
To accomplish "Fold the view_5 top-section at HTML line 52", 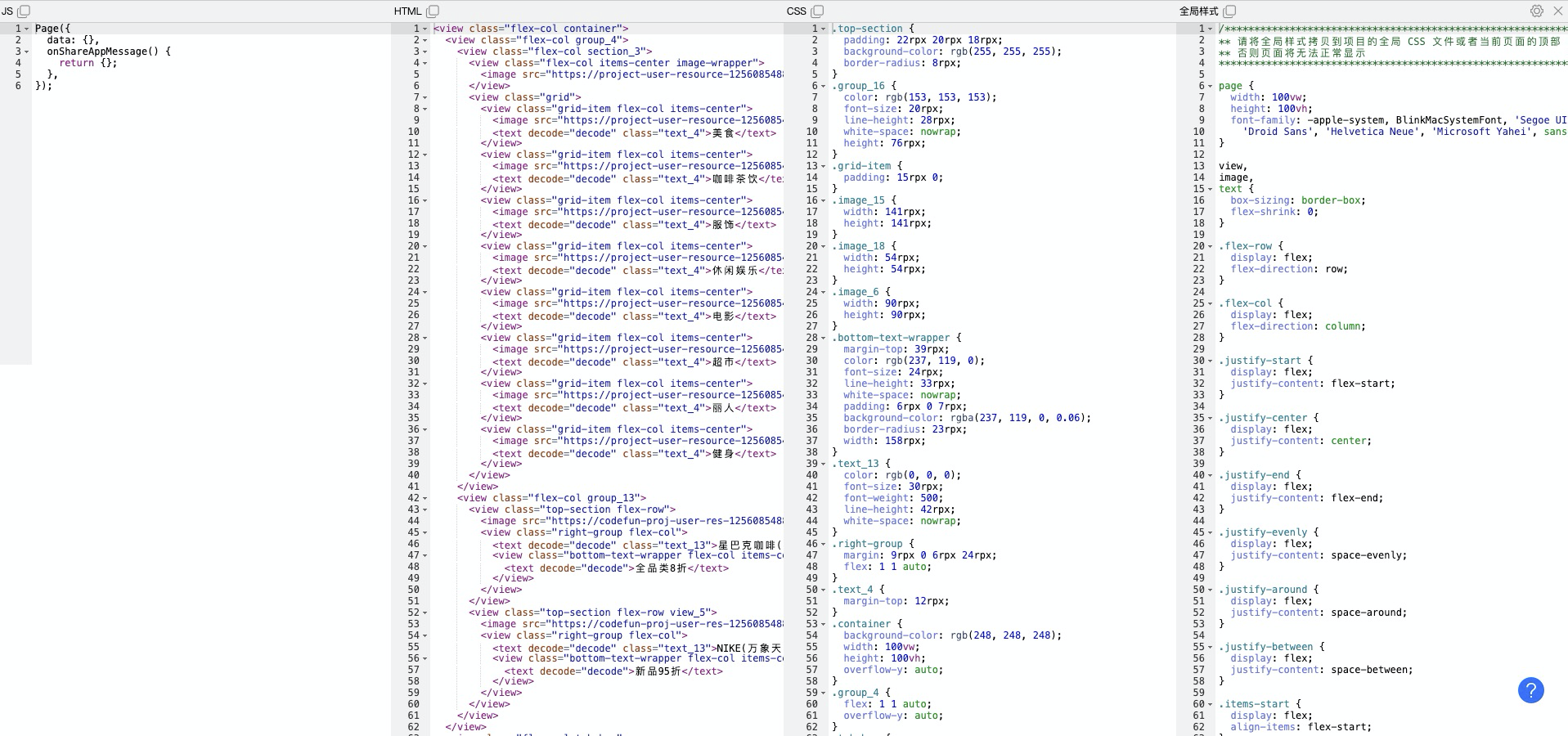I will (x=425, y=613).
